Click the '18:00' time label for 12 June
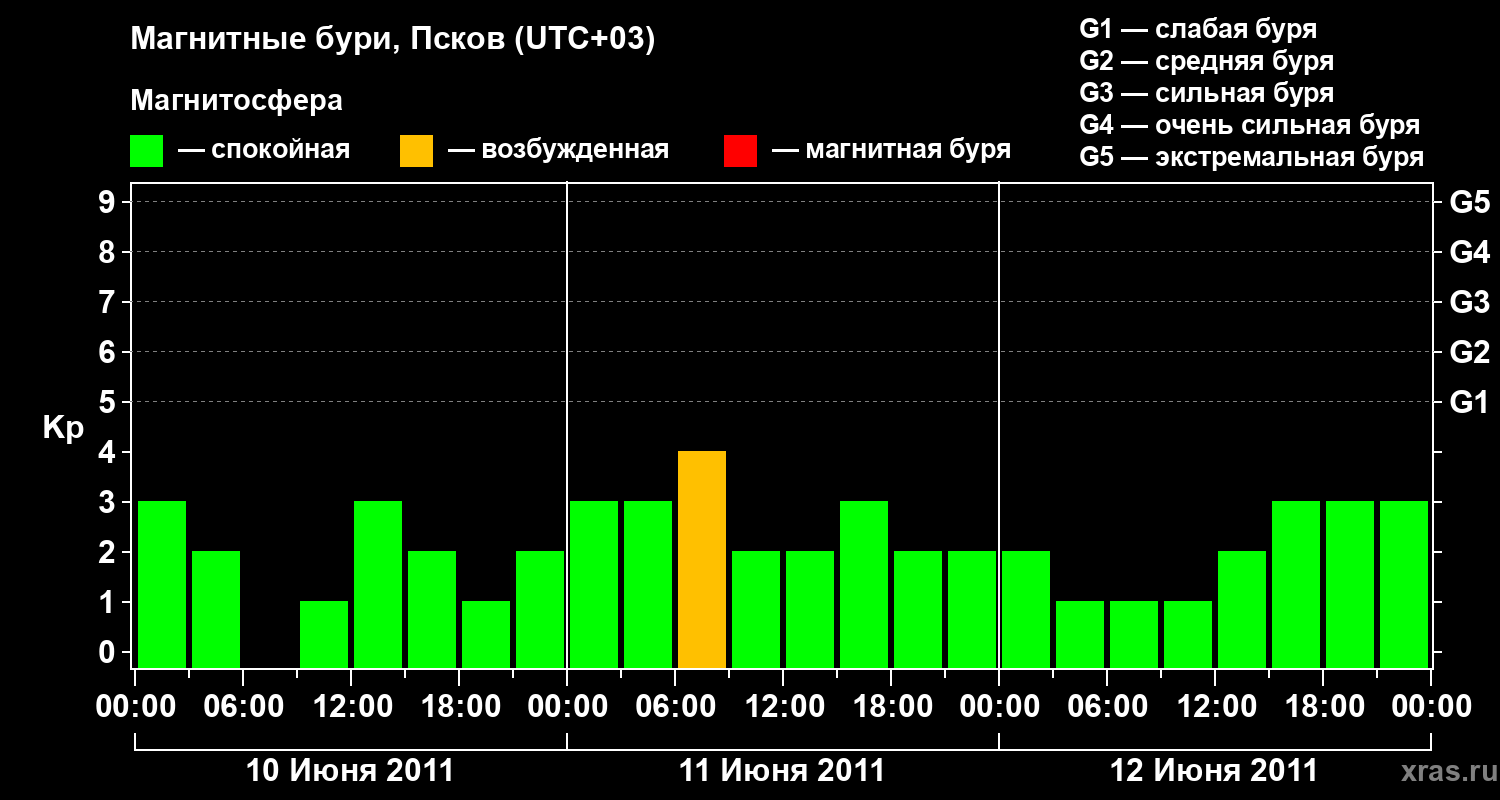The image size is (1500, 800). point(1323,707)
